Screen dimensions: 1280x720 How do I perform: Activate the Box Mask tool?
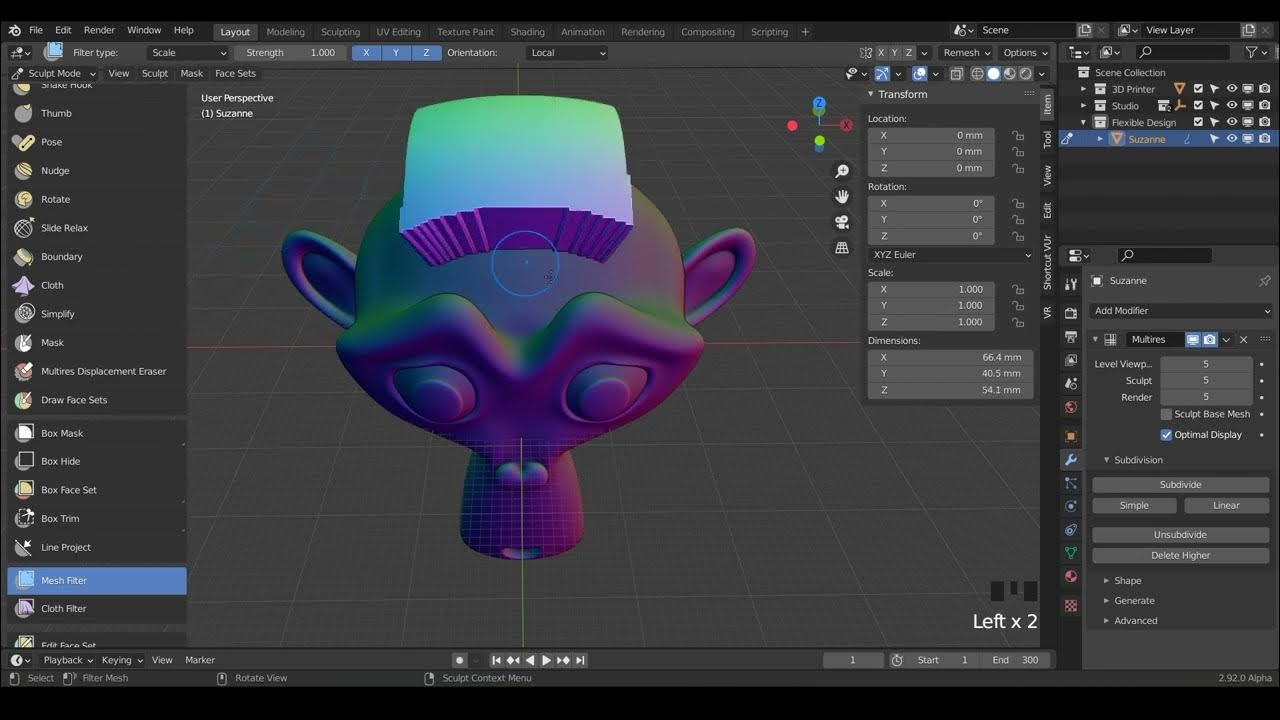point(97,433)
